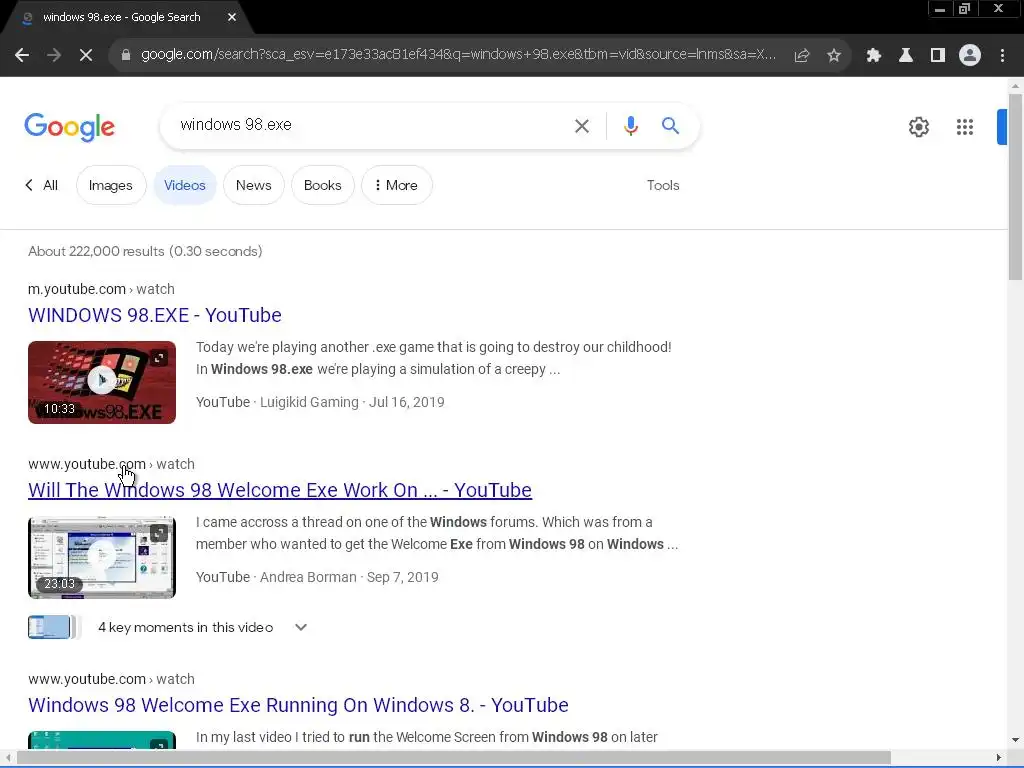Open the Extensions puzzle icon
Viewport: 1024px width, 768px height.
873,56
